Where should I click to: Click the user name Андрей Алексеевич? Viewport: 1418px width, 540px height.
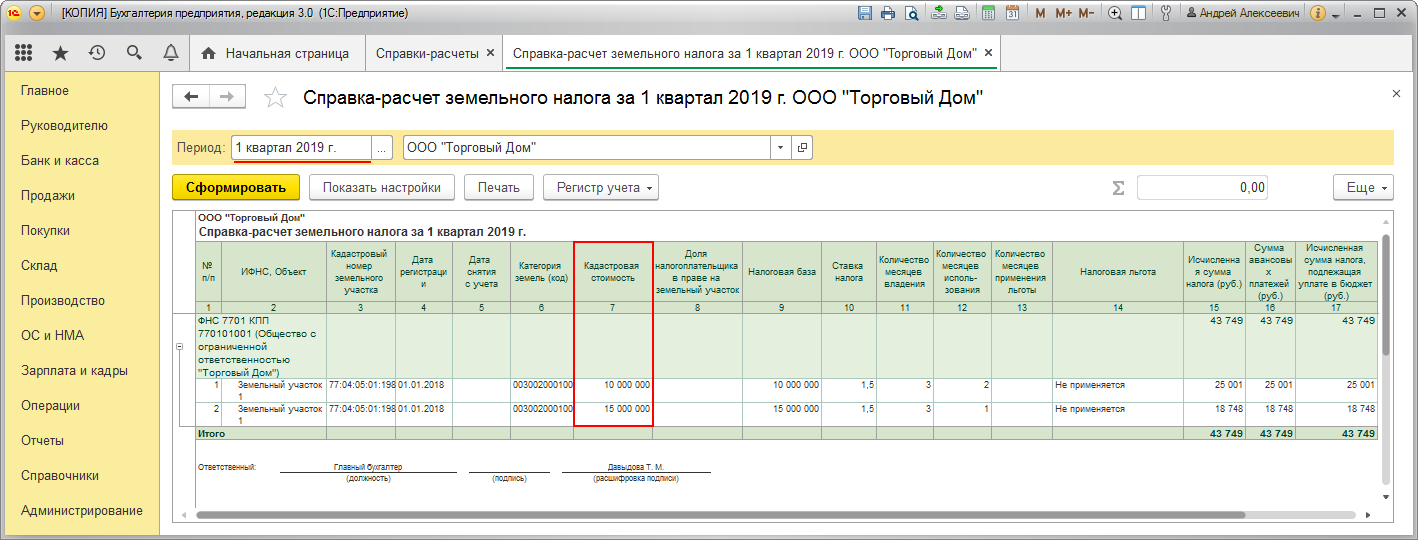pos(1242,13)
